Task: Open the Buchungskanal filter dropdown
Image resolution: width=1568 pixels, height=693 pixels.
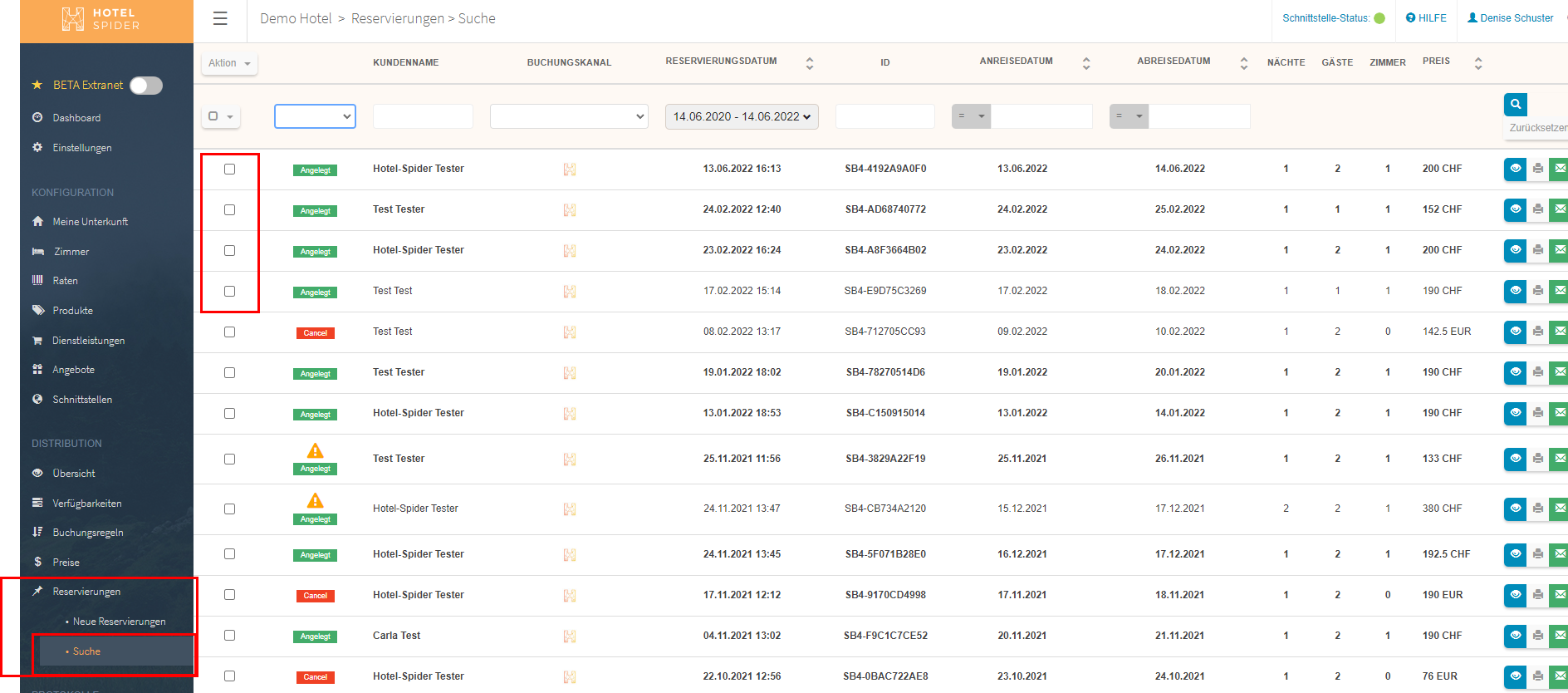Action: [569, 116]
